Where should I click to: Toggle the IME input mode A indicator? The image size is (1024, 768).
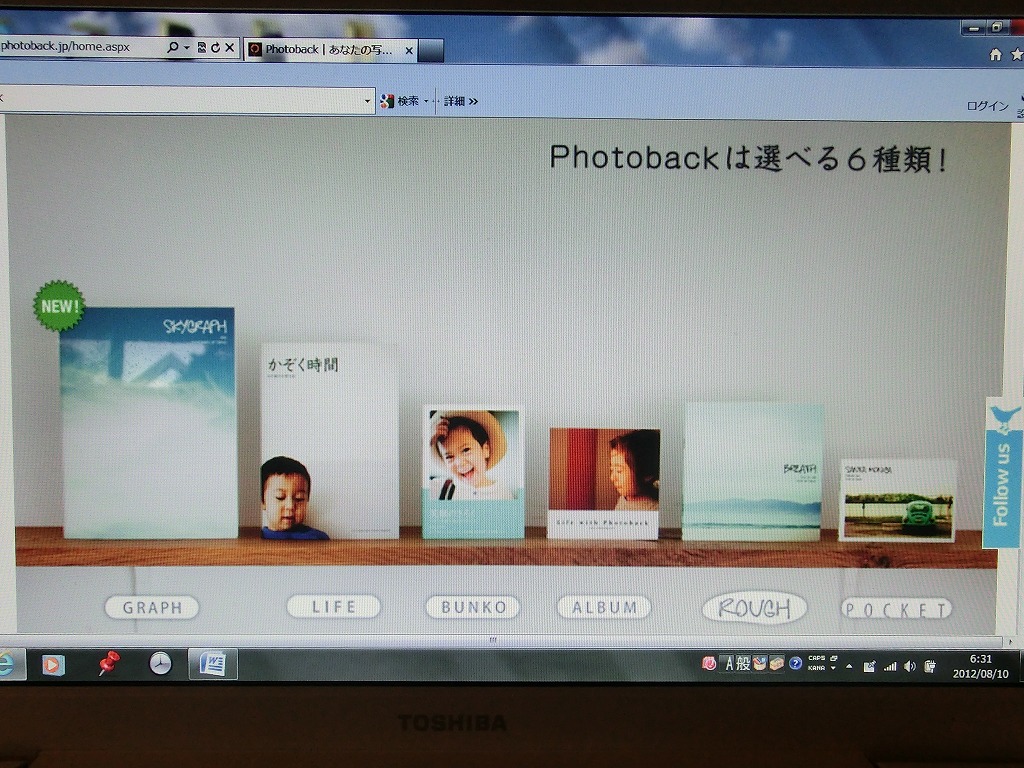(x=729, y=665)
